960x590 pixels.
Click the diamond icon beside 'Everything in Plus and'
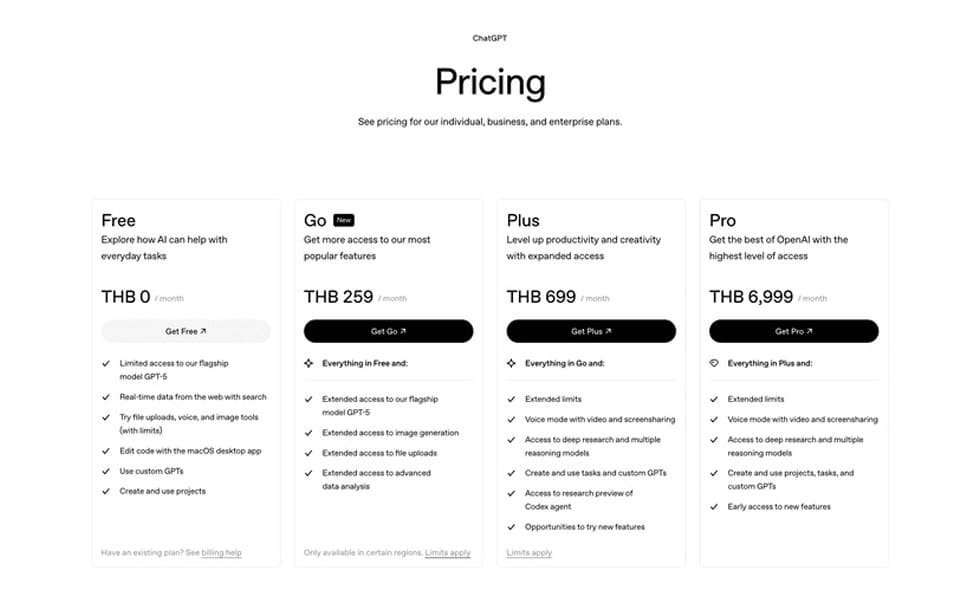point(714,364)
